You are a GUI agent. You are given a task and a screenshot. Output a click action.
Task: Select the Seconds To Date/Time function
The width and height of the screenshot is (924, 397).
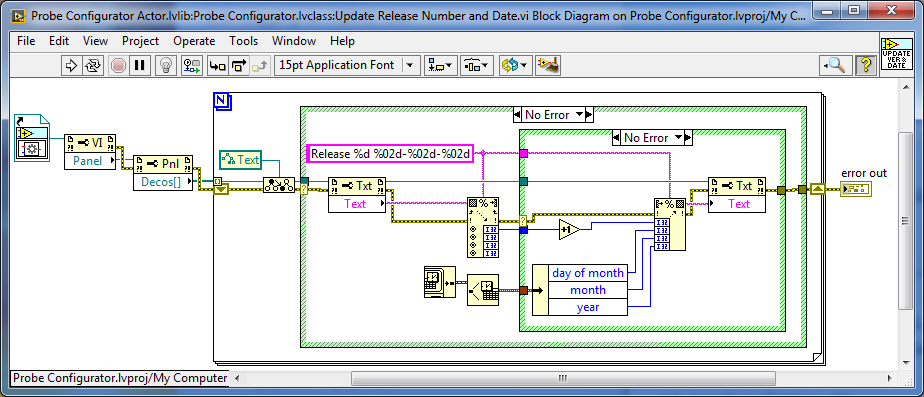483,289
